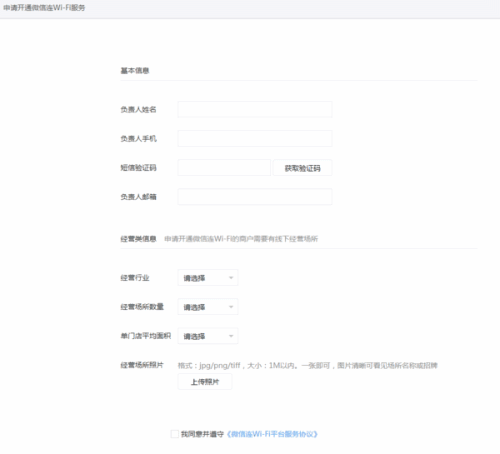Check the 我同意并遵守 agreement checkbox
Viewport: 500px width, 454px height.
(x=175, y=434)
